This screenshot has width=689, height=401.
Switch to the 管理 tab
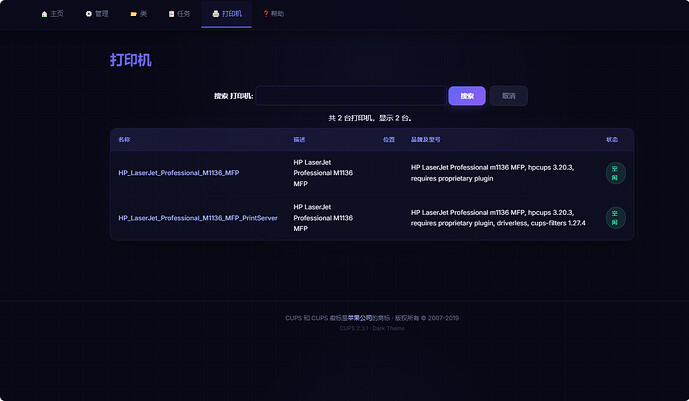click(x=97, y=14)
